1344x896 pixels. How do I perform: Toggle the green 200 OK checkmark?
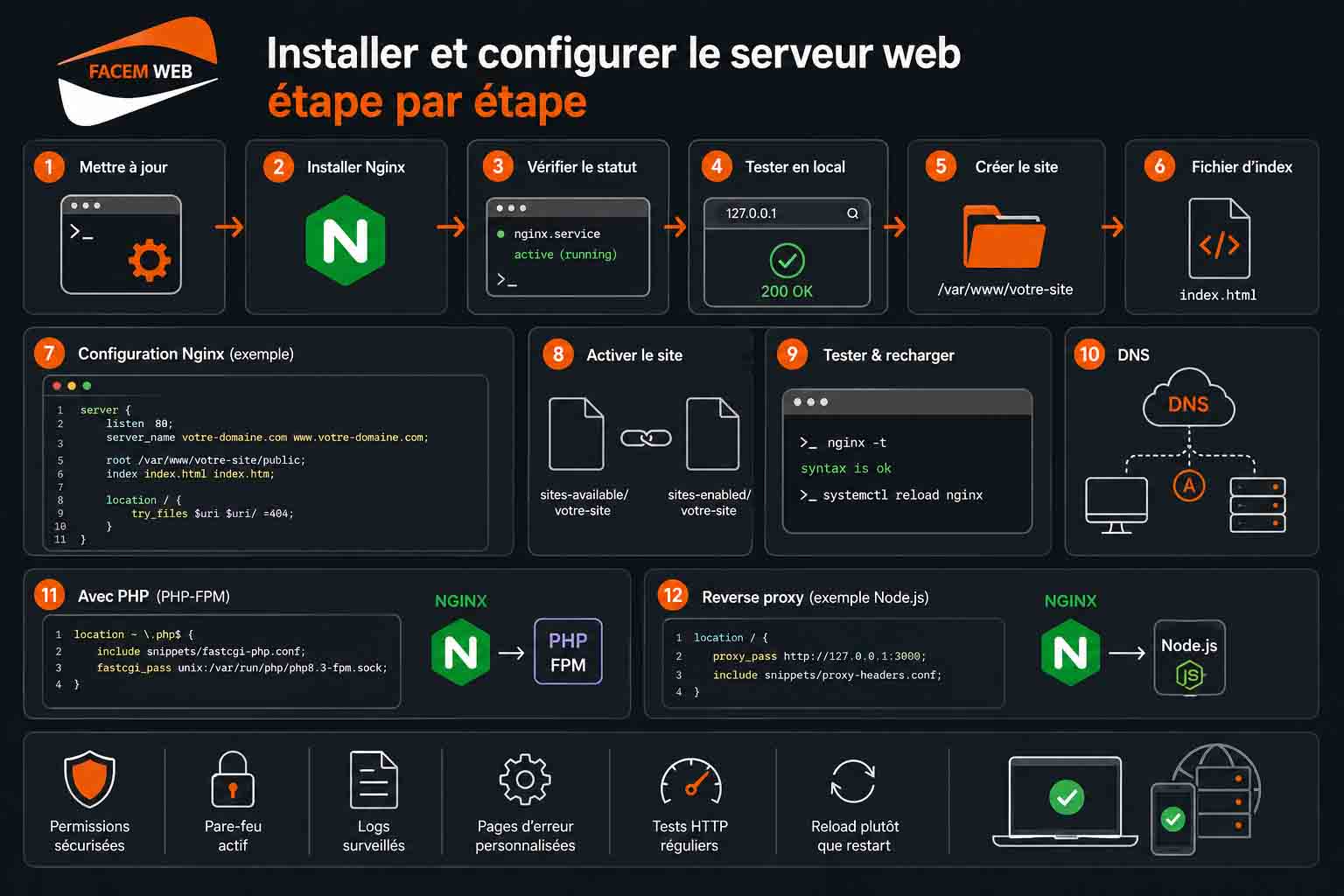tap(787, 262)
